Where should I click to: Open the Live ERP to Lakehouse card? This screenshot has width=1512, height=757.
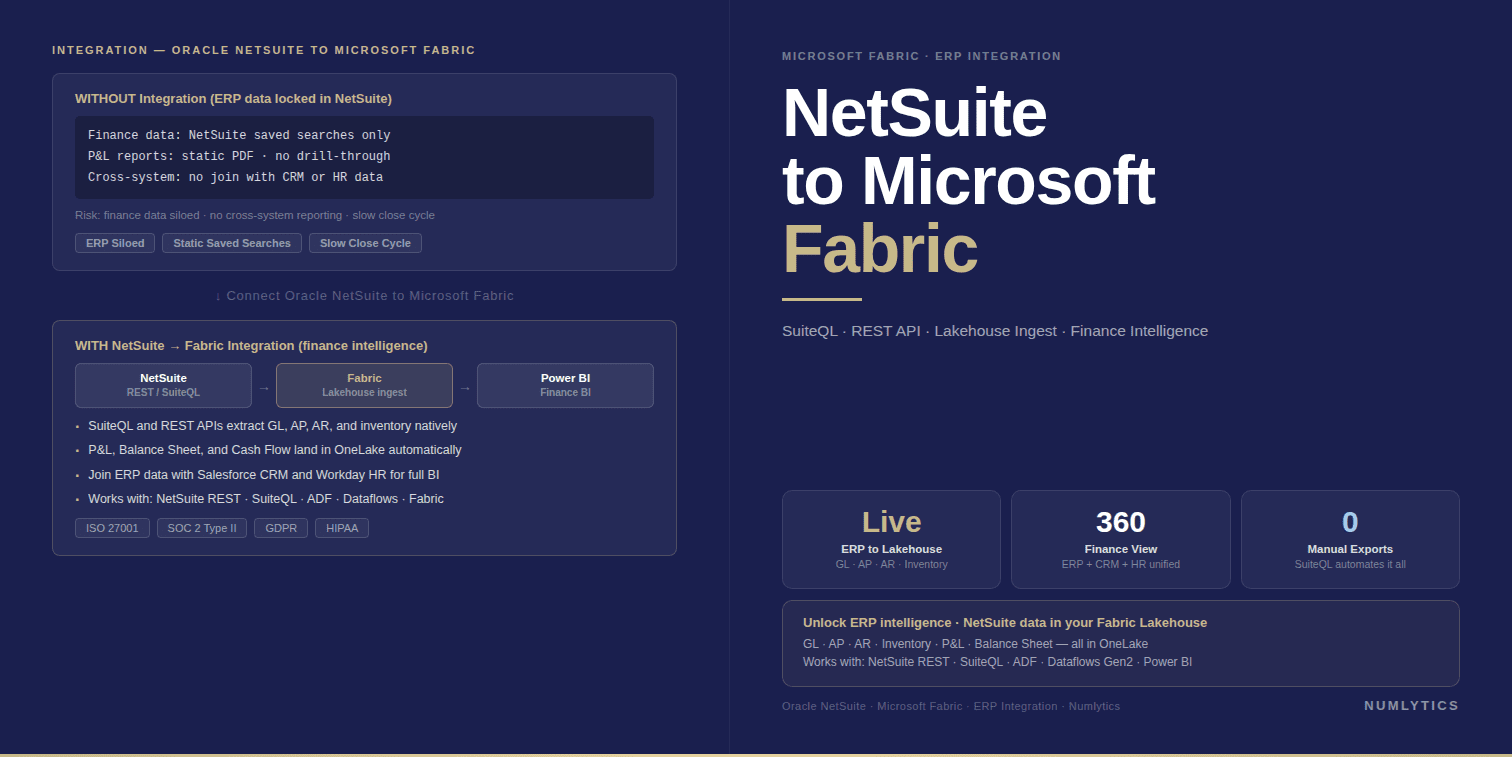[x=891, y=539]
